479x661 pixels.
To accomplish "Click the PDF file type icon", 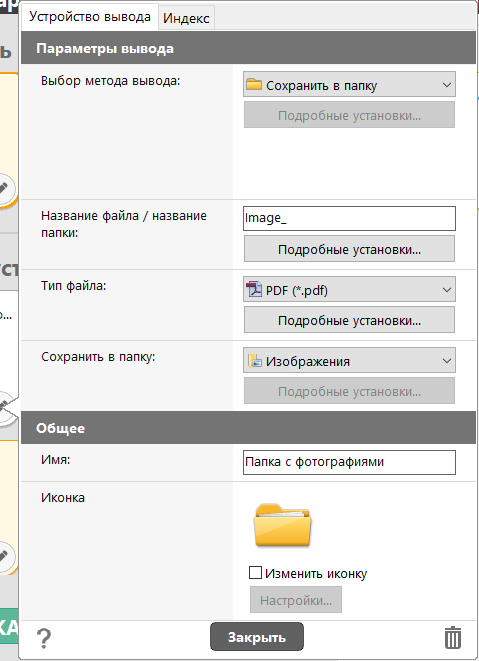I will pos(254,290).
